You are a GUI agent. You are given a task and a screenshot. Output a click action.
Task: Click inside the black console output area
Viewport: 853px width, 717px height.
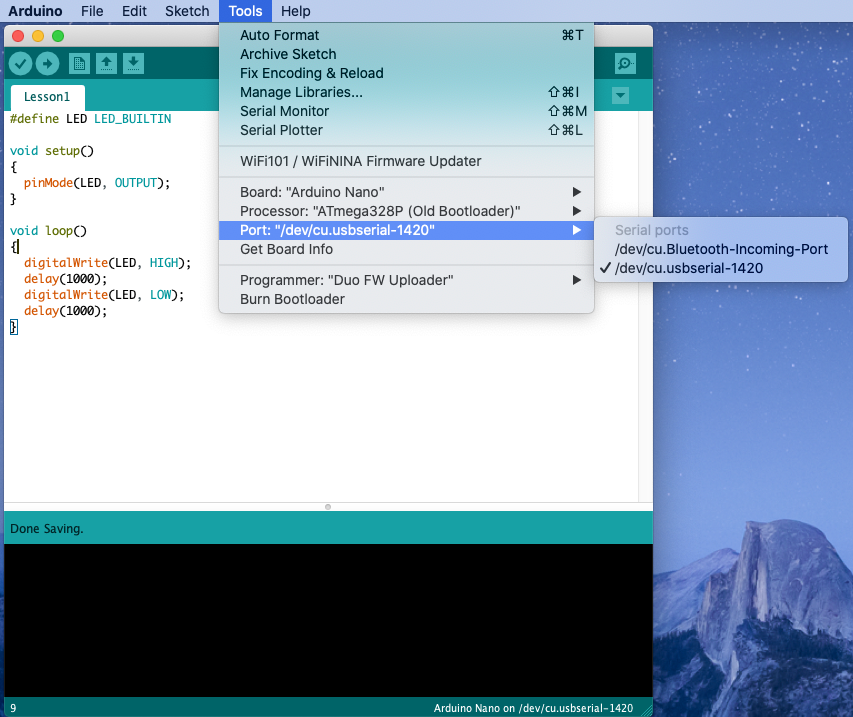point(328,620)
